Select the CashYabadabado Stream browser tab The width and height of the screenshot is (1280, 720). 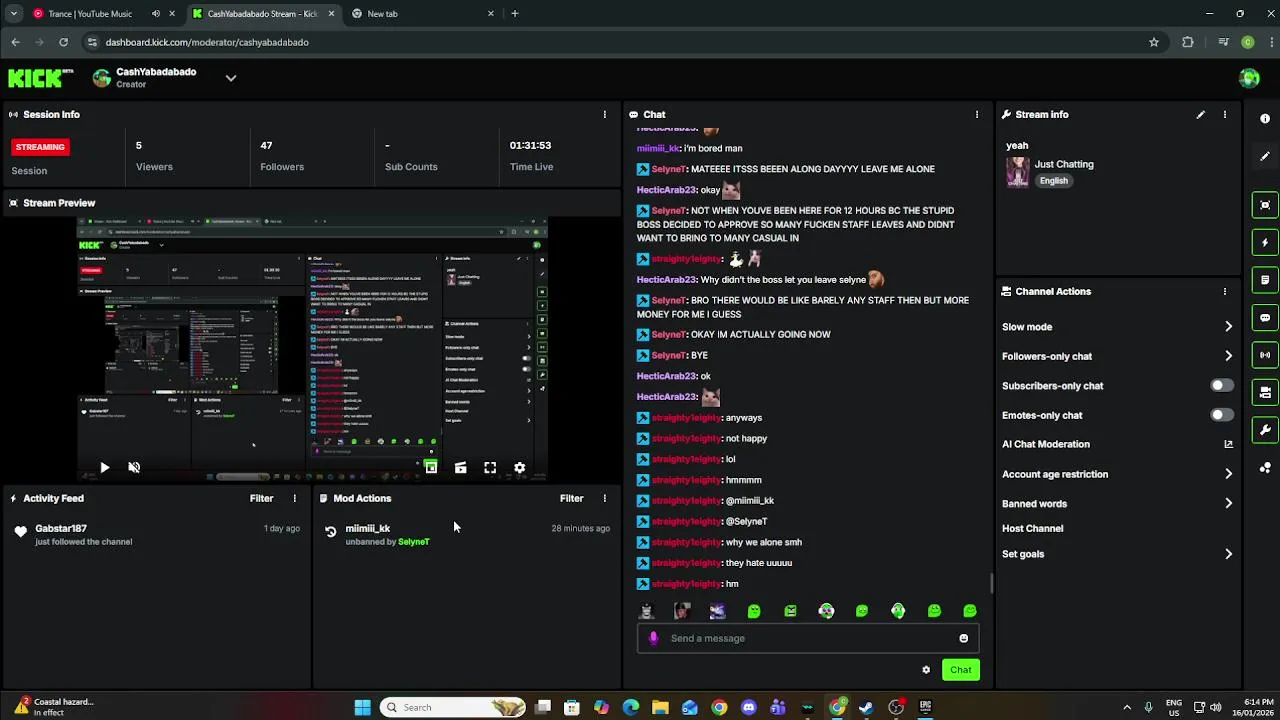(262, 14)
